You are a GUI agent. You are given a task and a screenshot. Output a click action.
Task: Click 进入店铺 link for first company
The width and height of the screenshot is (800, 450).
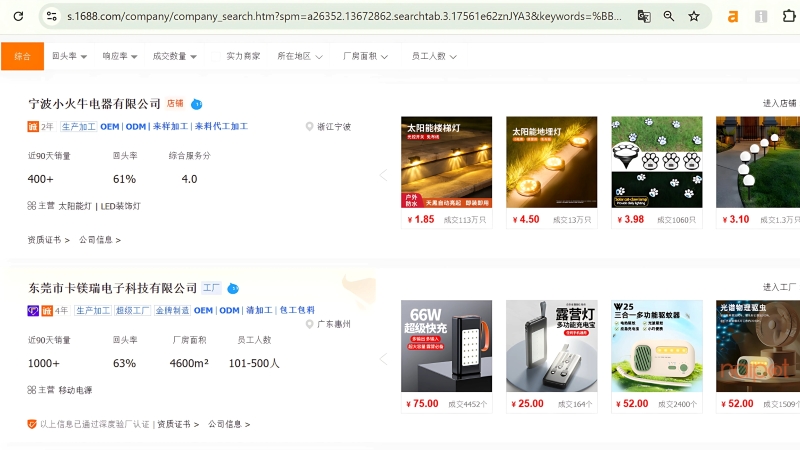coord(779,103)
